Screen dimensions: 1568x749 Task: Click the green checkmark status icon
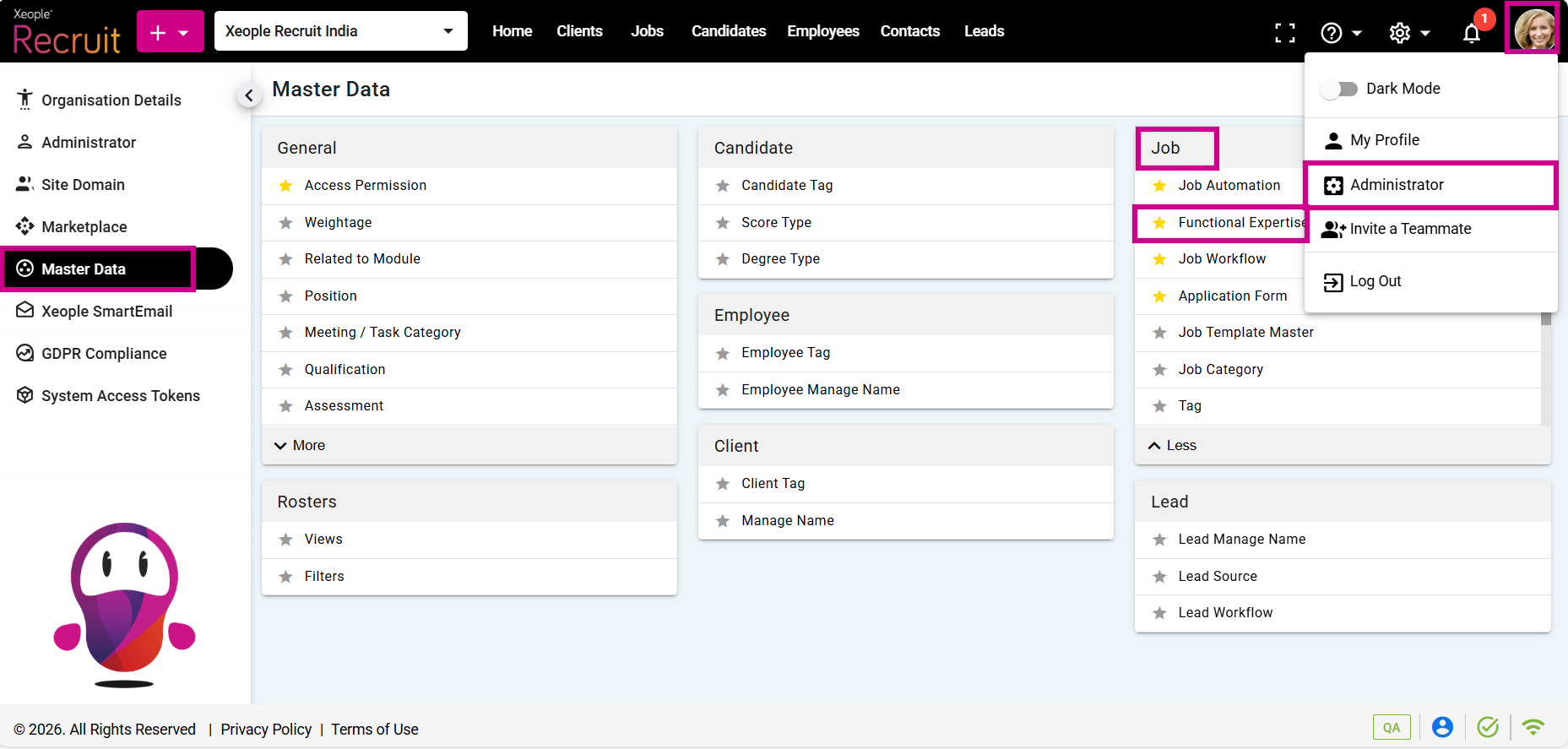pyautogui.click(x=1488, y=727)
